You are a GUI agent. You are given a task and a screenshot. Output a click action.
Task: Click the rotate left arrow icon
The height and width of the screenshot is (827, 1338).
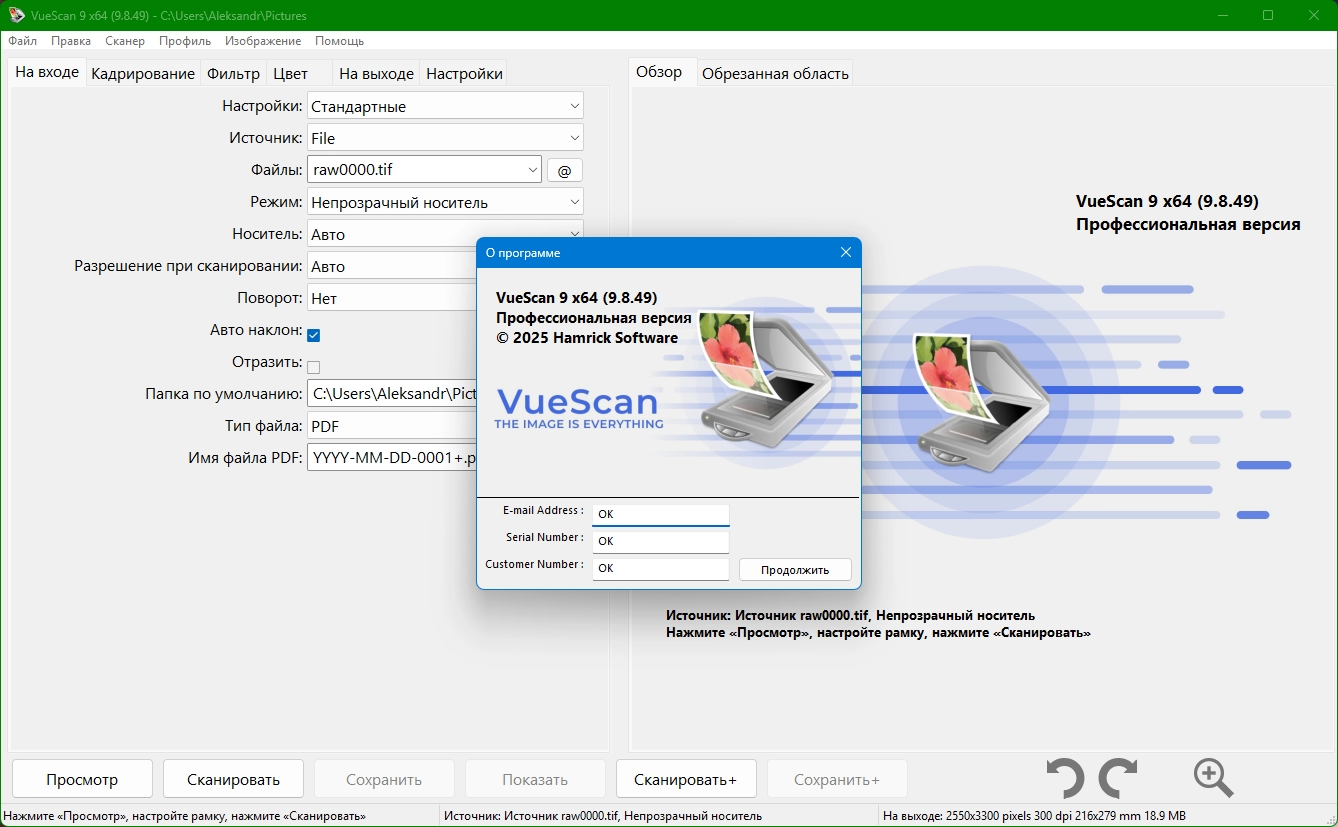pos(1065,778)
